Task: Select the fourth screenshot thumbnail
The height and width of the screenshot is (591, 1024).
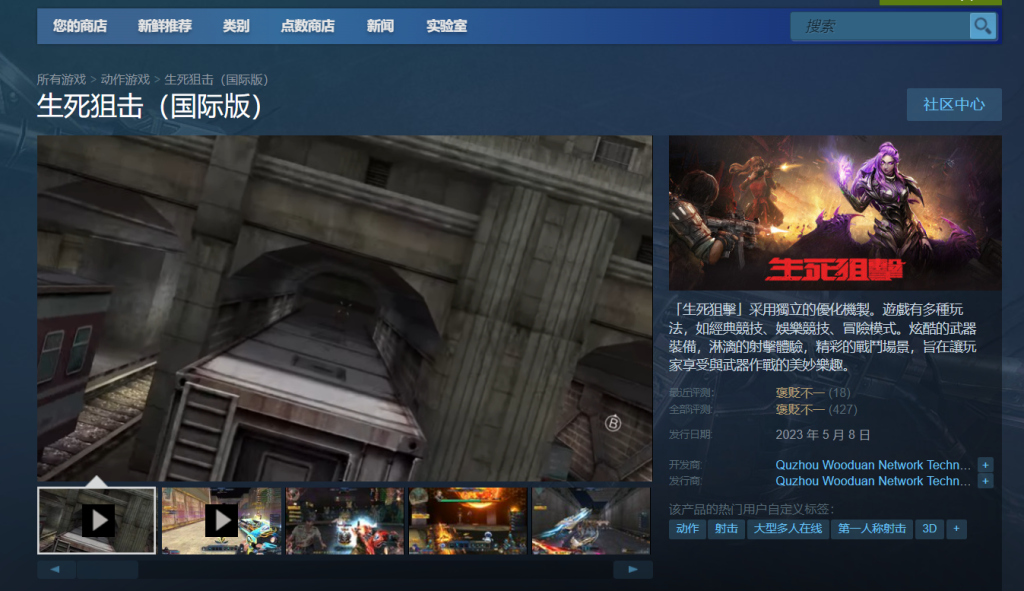Action: click(x=468, y=520)
